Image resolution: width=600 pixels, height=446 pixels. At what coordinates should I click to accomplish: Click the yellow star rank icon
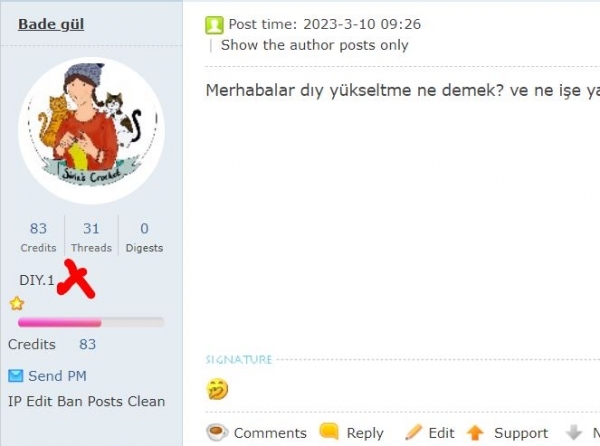pyautogui.click(x=17, y=304)
